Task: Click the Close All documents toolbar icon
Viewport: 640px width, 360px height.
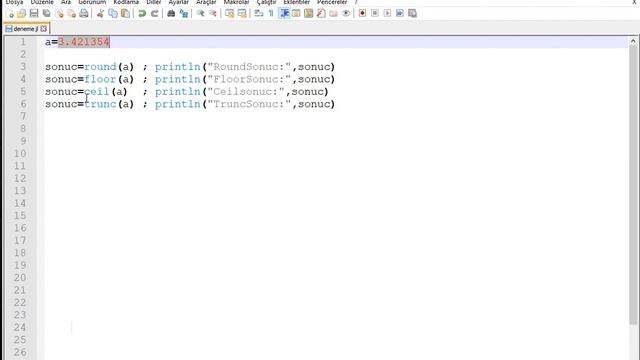Action: tap(71, 13)
